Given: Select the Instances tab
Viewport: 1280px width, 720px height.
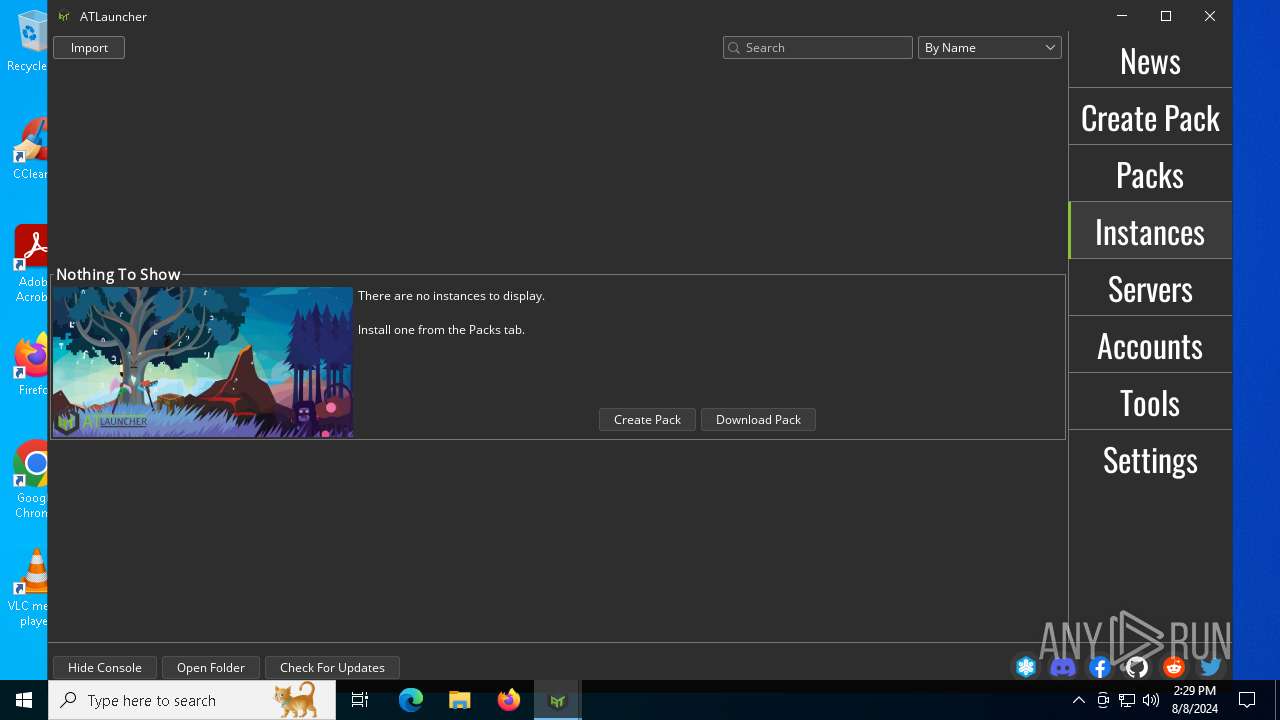Looking at the screenshot, I should [1150, 231].
